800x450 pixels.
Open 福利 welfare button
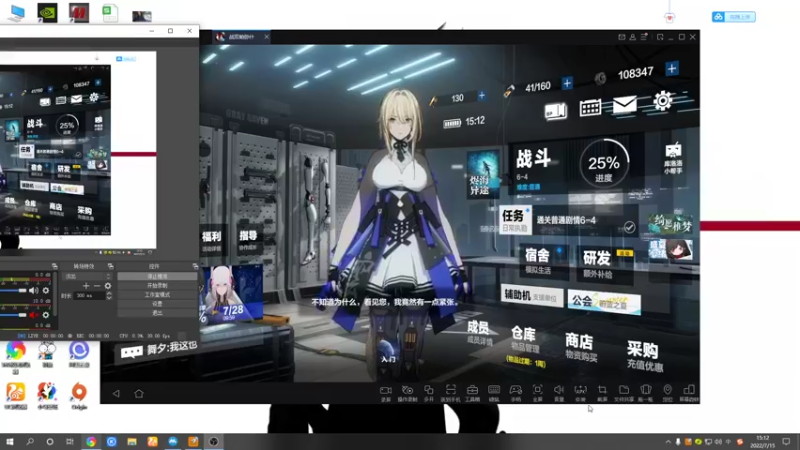pos(211,241)
